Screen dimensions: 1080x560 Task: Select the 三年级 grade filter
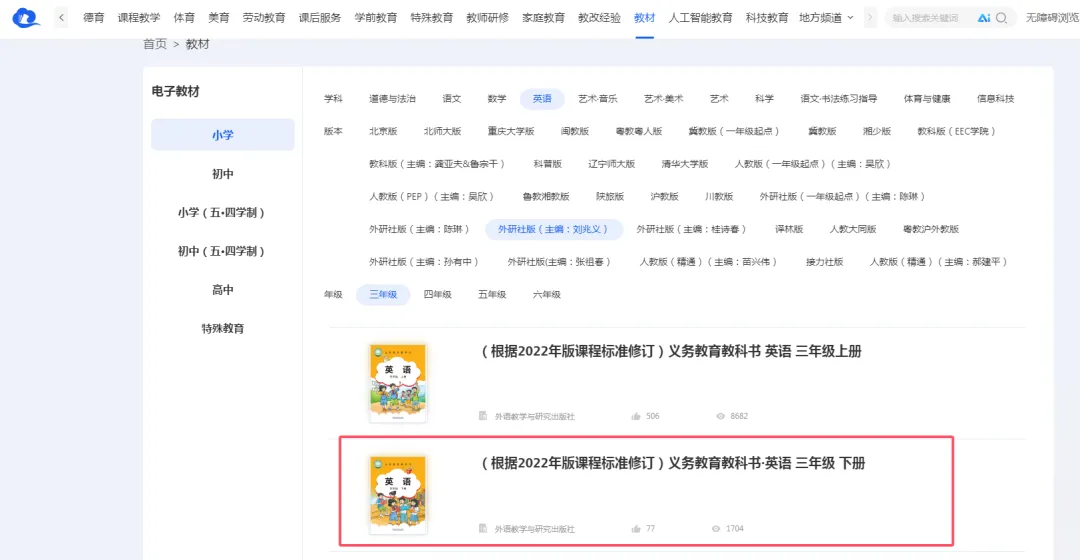(383, 294)
